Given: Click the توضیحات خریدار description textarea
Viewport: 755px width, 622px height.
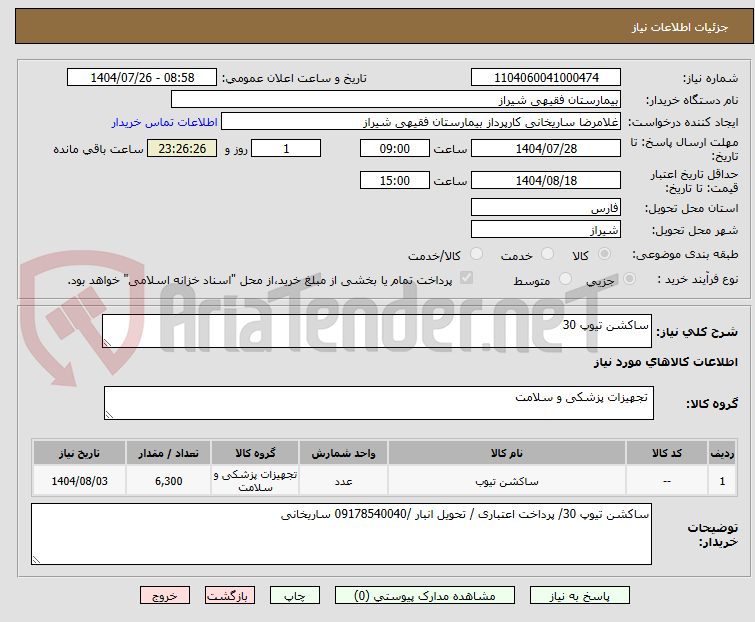Looking at the screenshot, I should point(341,534).
